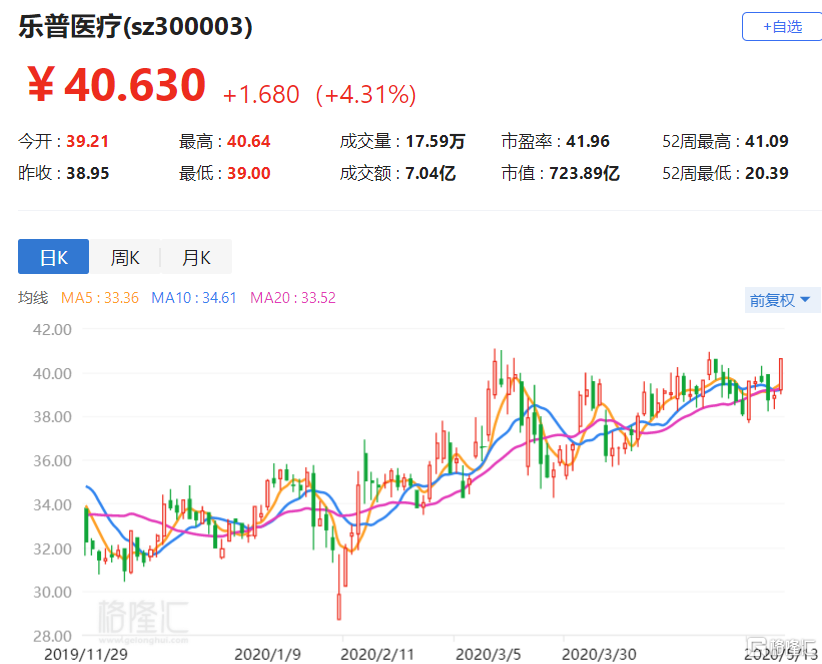Click the 32.00 y-axis price label
Image resolution: width=822 pixels, height=664 pixels.
[52, 549]
